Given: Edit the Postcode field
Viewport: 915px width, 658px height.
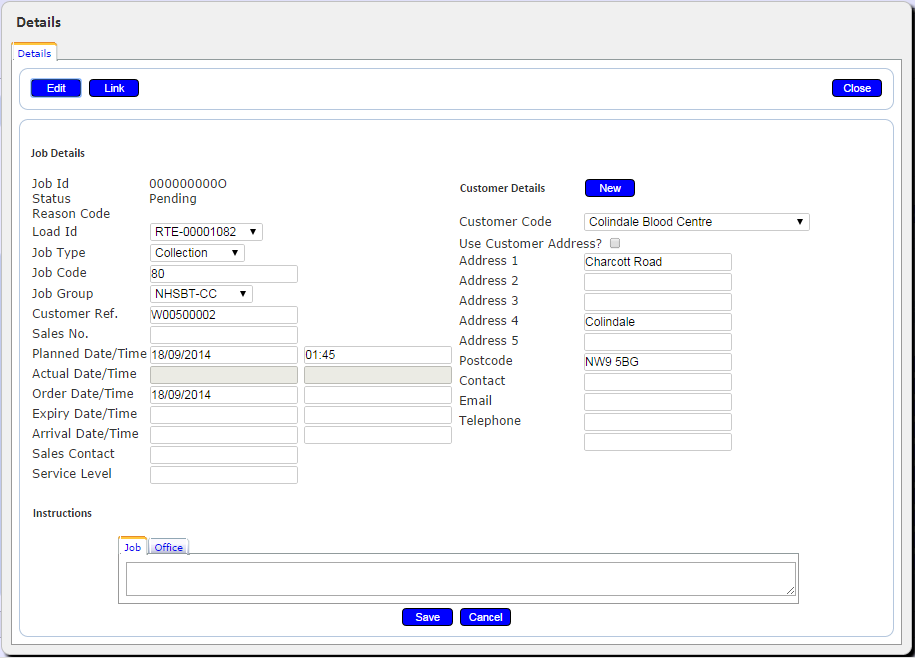Looking at the screenshot, I should tap(658, 362).
